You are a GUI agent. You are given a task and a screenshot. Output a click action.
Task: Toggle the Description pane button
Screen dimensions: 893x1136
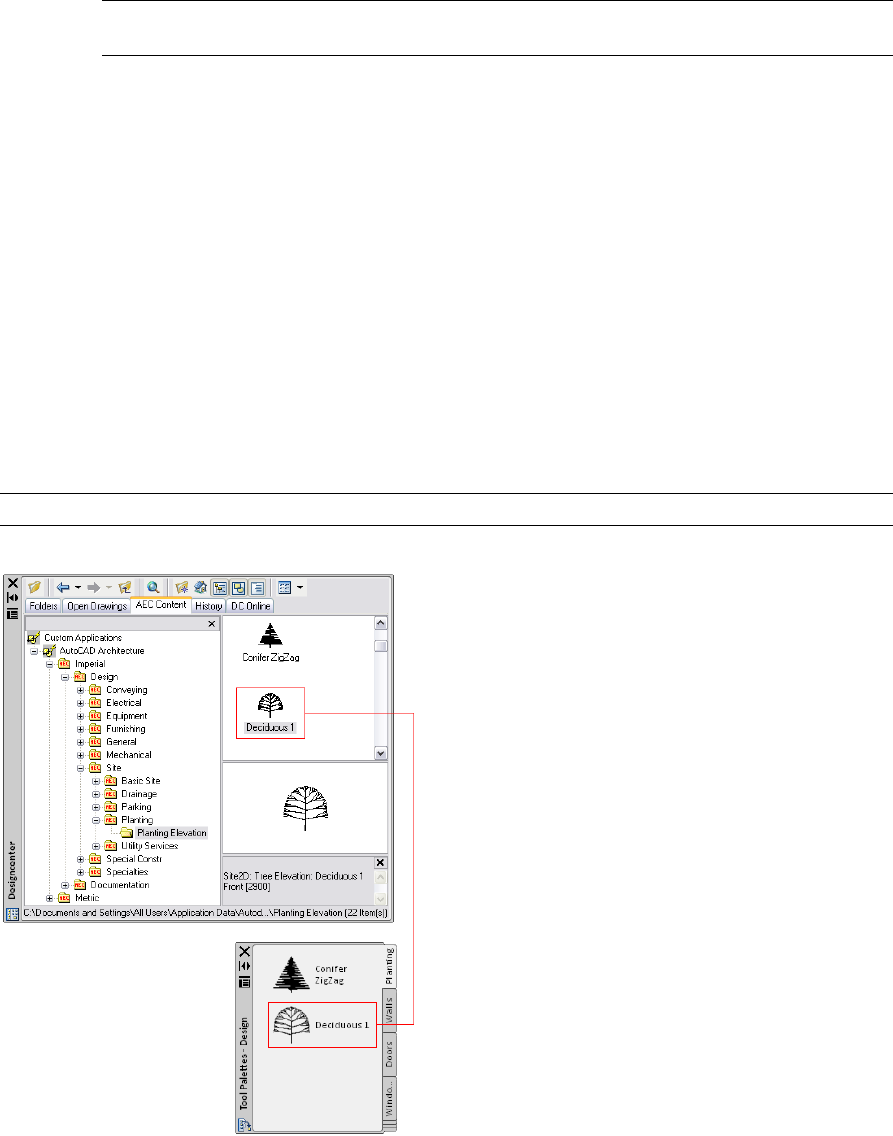[257, 588]
